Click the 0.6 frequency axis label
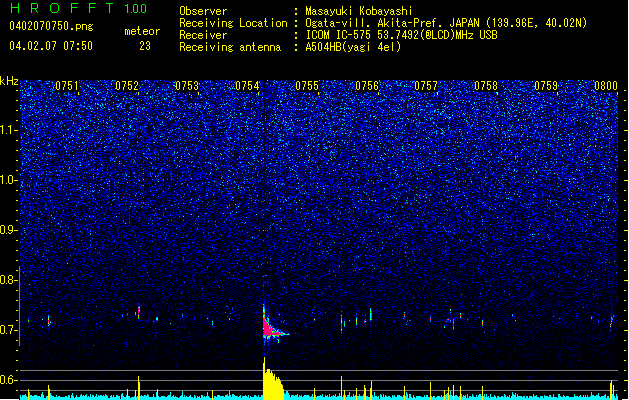 pyautogui.click(x=8, y=380)
